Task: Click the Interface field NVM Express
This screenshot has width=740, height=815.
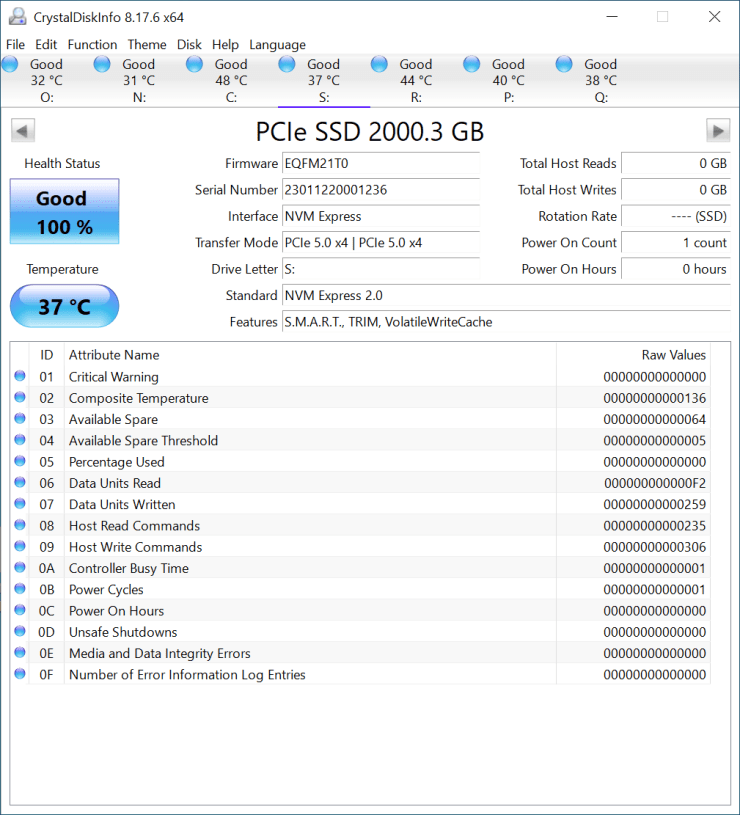Action: 380,217
